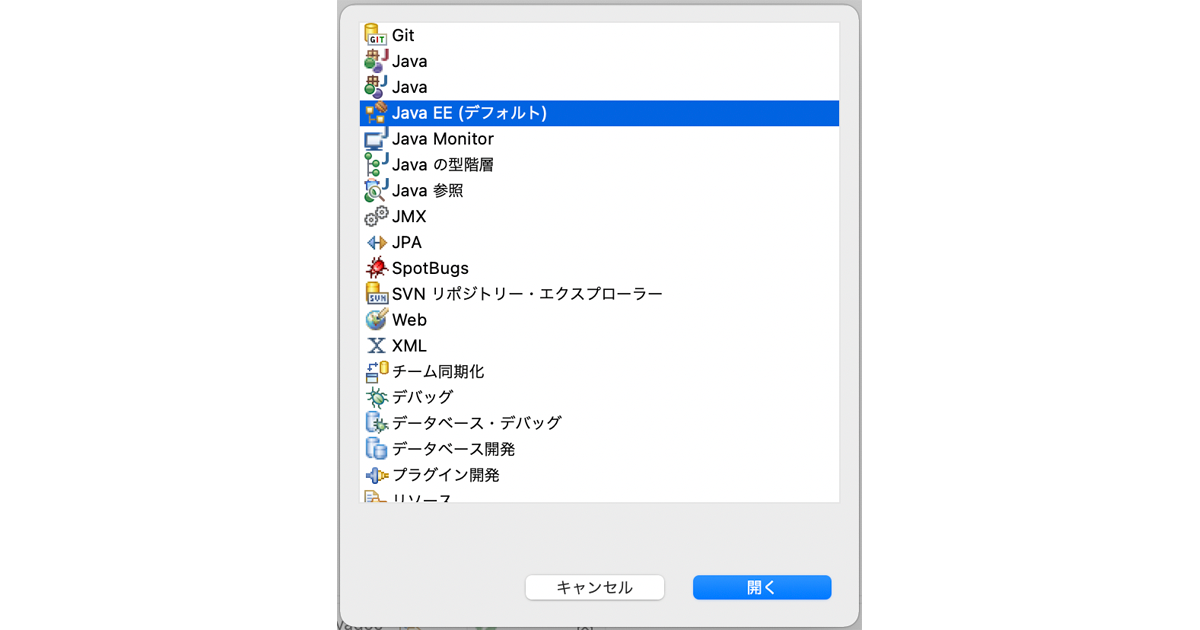Click the JPA perspective icon
The image size is (1200, 630).
click(x=377, y=242)
